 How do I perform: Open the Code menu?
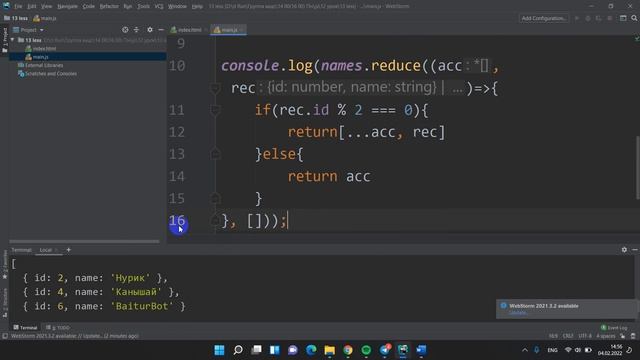coord(89,7)
